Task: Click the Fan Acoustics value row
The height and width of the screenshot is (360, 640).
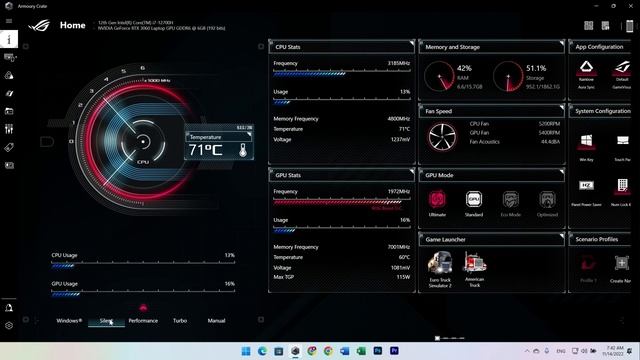Action: point(514,142)
